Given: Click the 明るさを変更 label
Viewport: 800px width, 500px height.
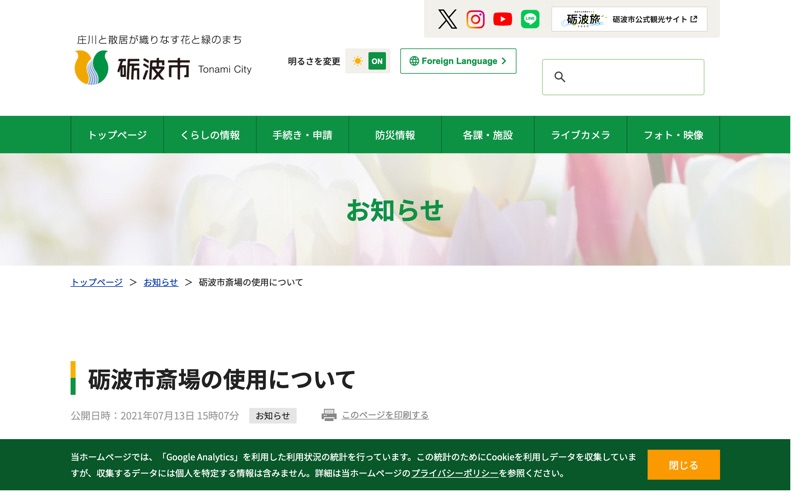Looking at the screenshot, I should [314, 61].
